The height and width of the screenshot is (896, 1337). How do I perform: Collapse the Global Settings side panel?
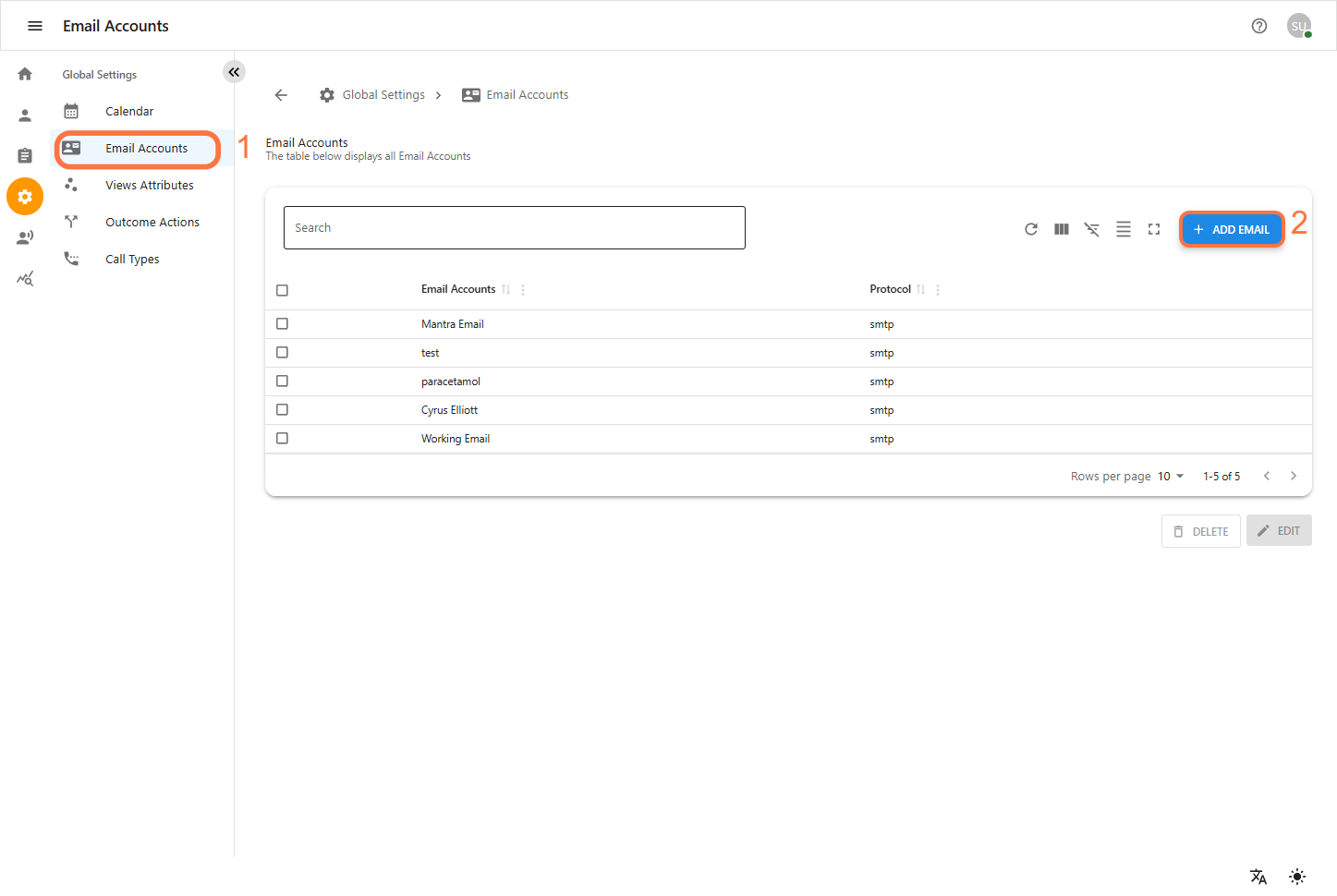coord(234,72)
